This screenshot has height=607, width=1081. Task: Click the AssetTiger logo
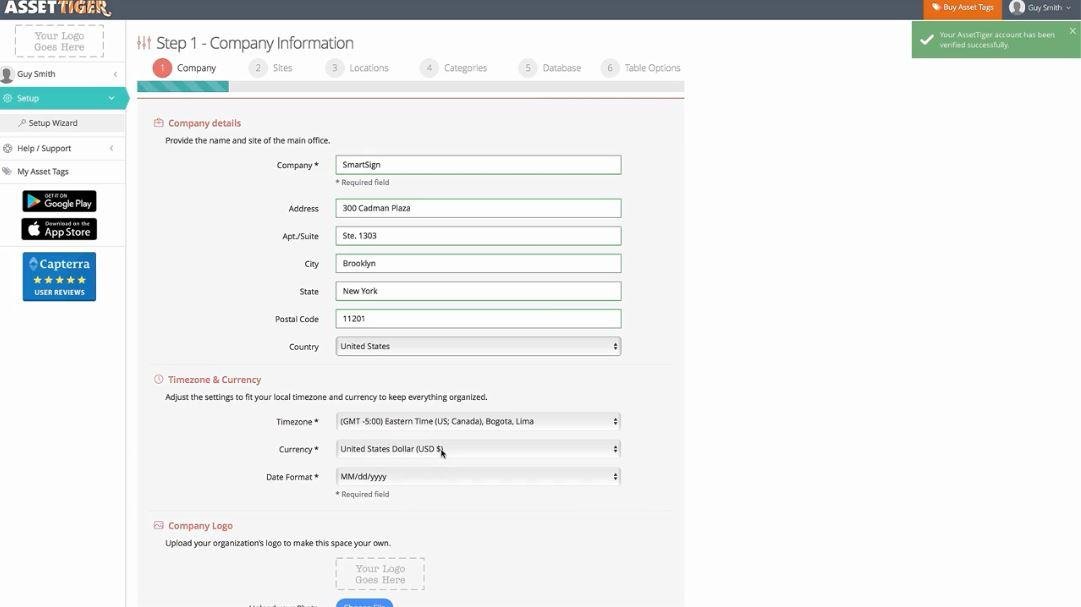(57, 8)
